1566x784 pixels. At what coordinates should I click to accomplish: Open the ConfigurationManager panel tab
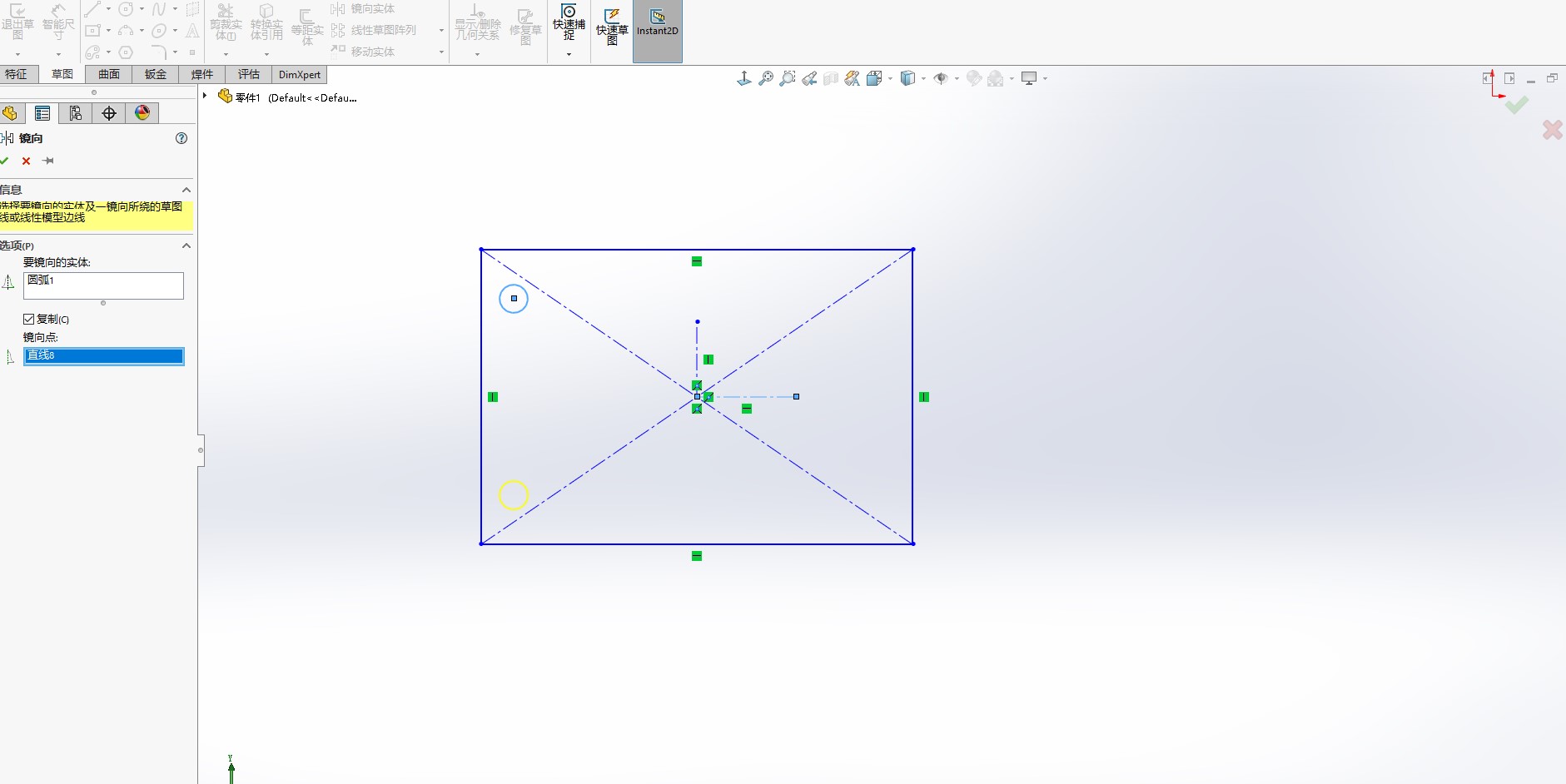tap(76, 113)
